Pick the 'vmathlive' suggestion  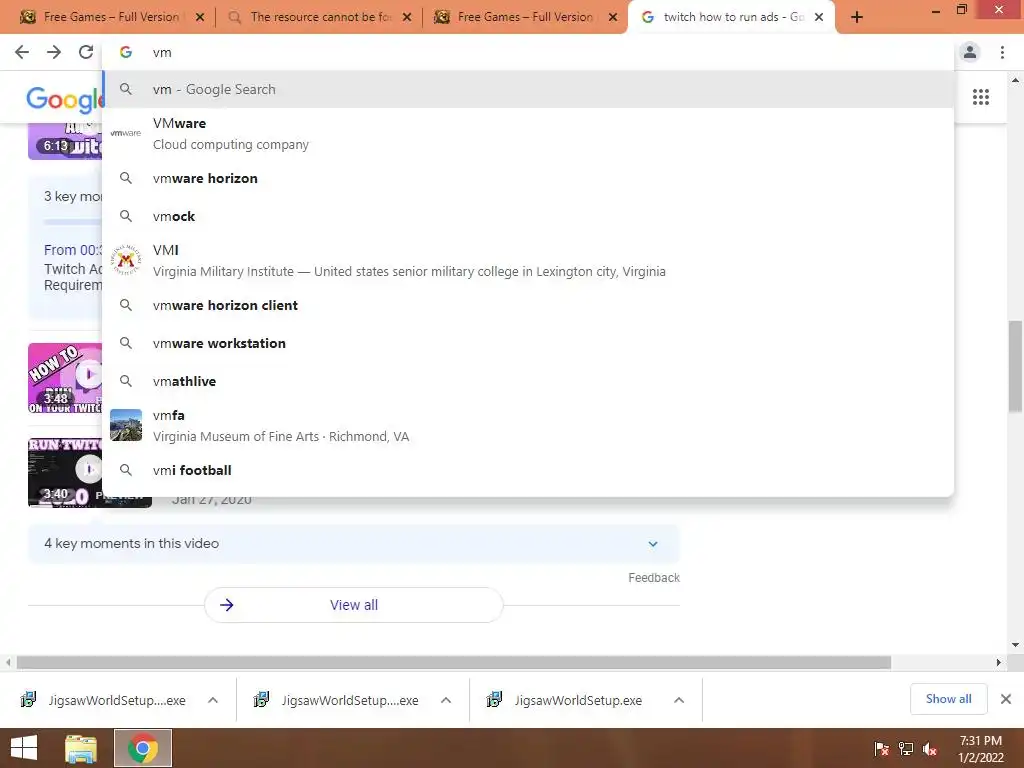[528, 381]
